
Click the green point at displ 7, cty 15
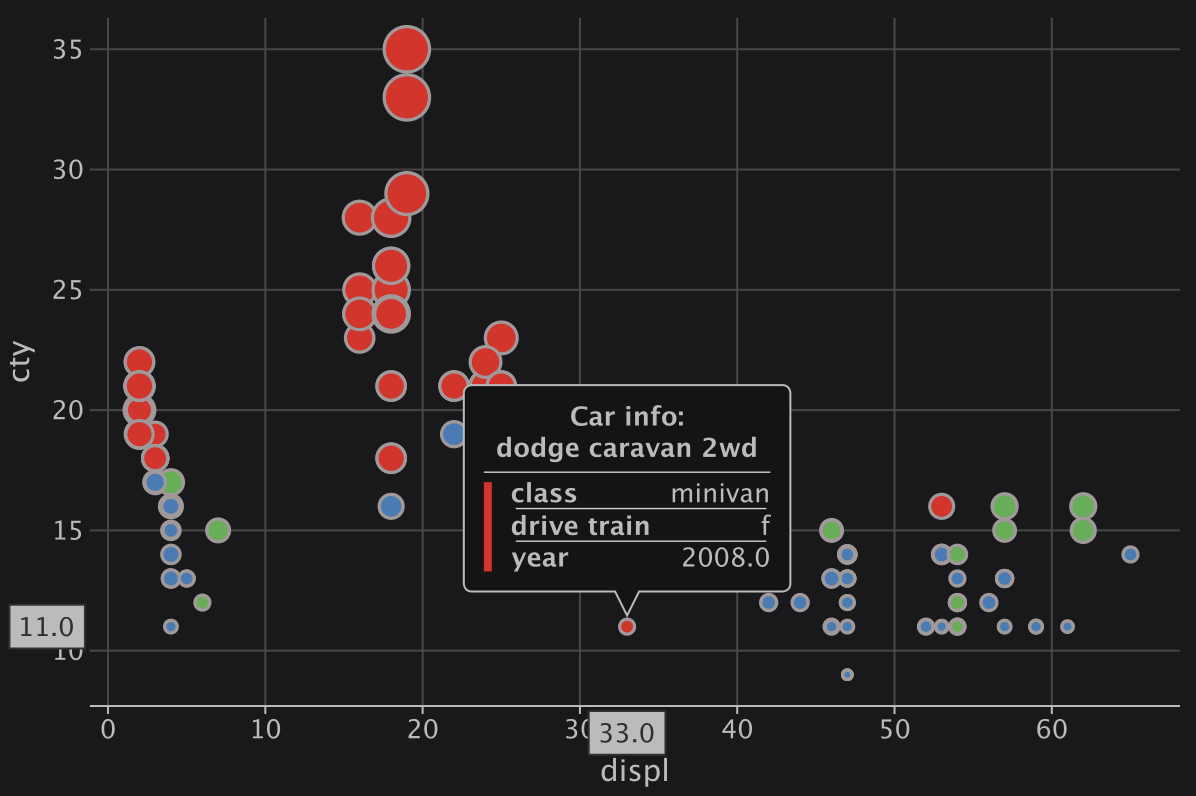(x=218, y=530)
